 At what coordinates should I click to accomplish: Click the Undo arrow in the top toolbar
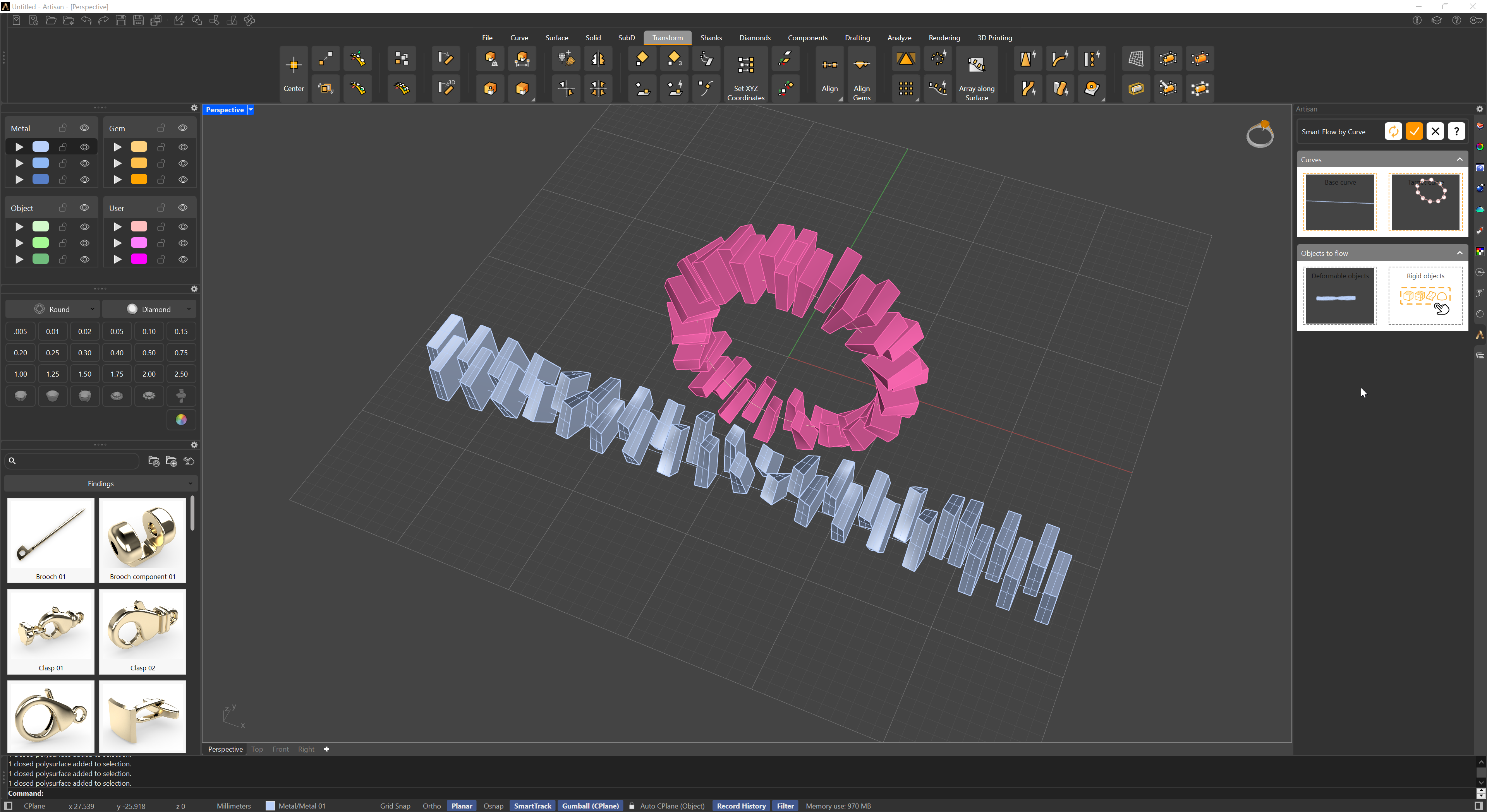pos(86,20)
